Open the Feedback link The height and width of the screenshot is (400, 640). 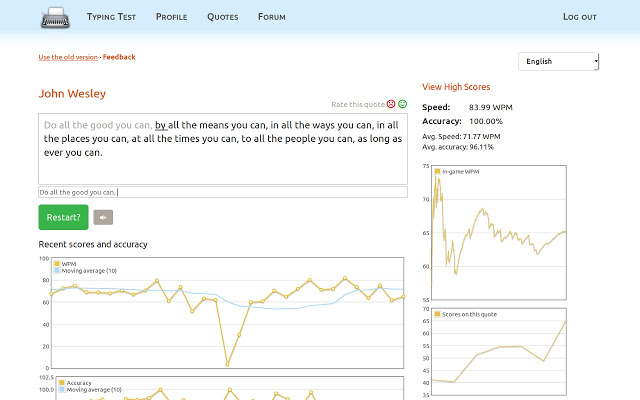coord(119,57)
